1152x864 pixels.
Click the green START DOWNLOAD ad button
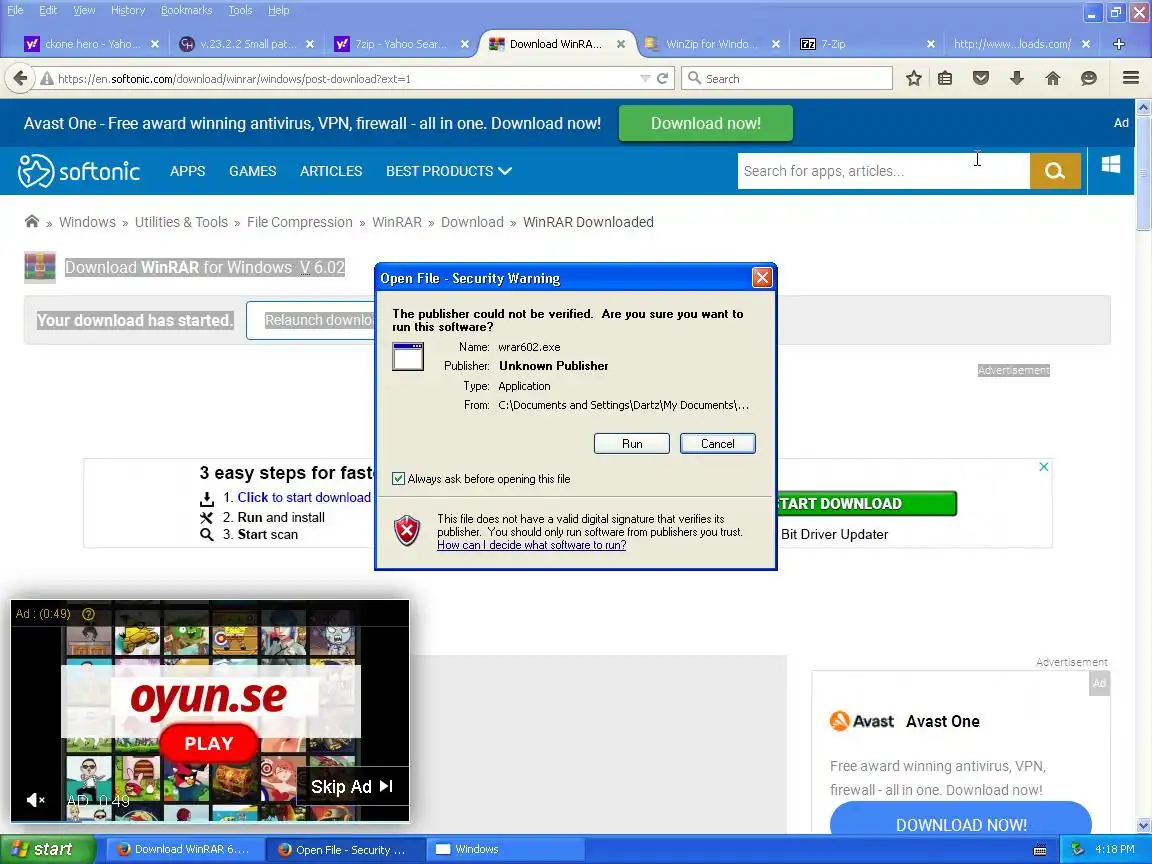[x=865, y=503]
